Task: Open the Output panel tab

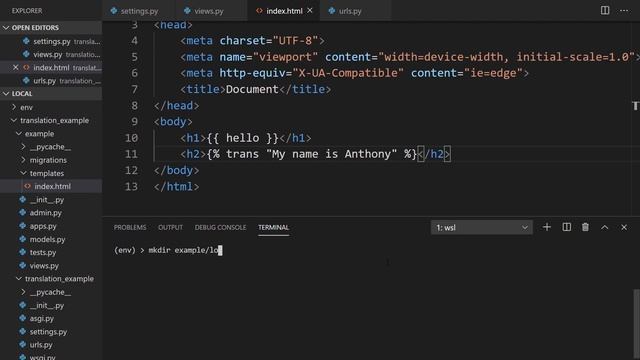Action: coord(170,227)
